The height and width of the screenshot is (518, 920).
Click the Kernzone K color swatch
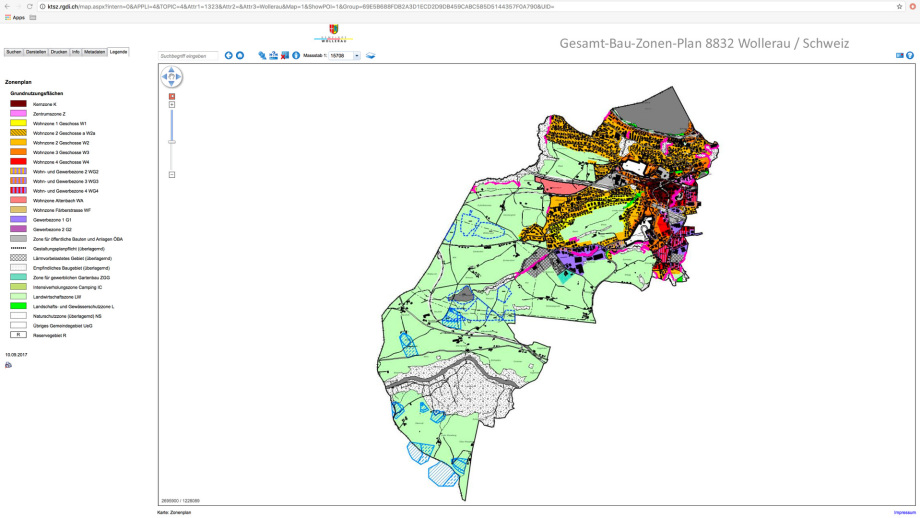pos(18,104)
